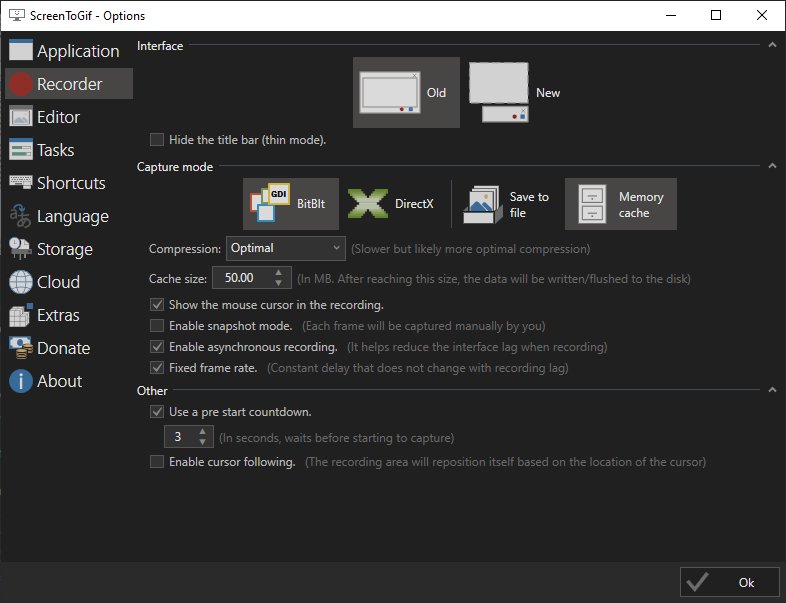The width and height of the screenshot is (786, 603).
Task: Open the Application settings tab
Action: pyautogui.click(x=78, y=51)
